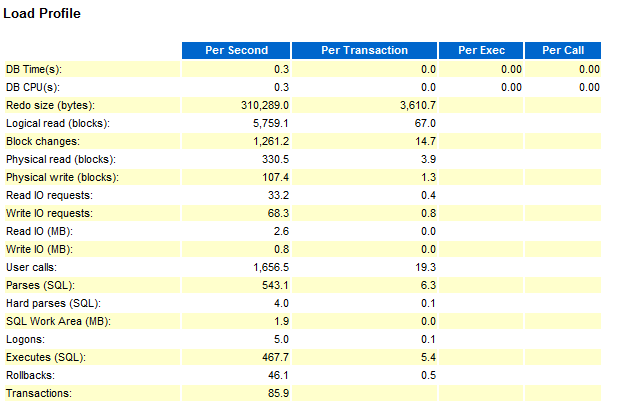Select the Load Profile heading
Screen dimensions: 618x414
[x=42, y=13]
